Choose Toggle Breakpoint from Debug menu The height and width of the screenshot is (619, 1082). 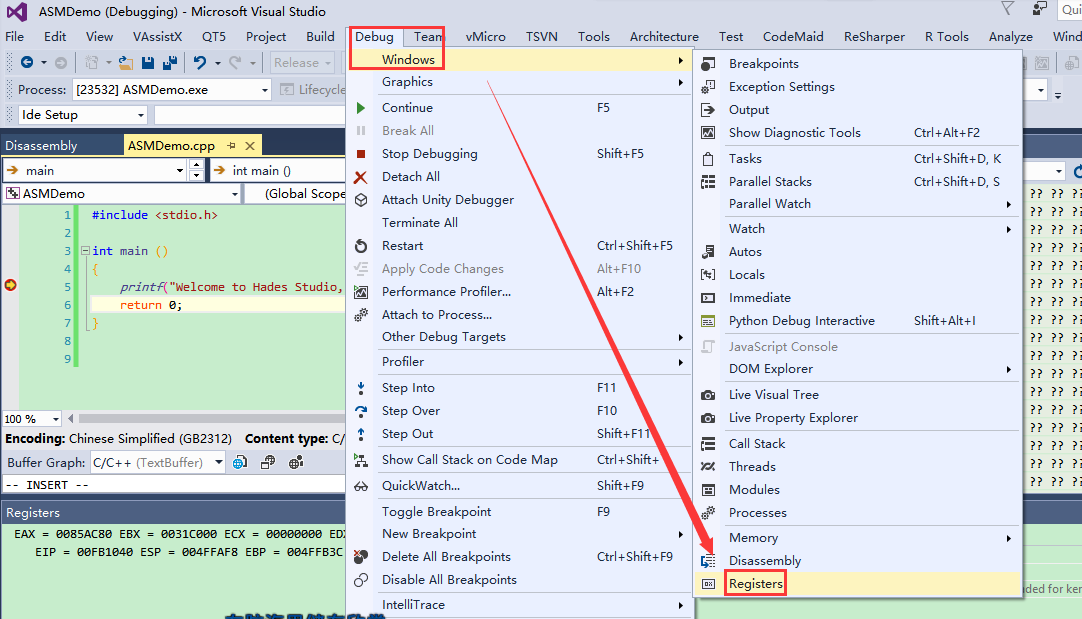(x=436, y=511)
